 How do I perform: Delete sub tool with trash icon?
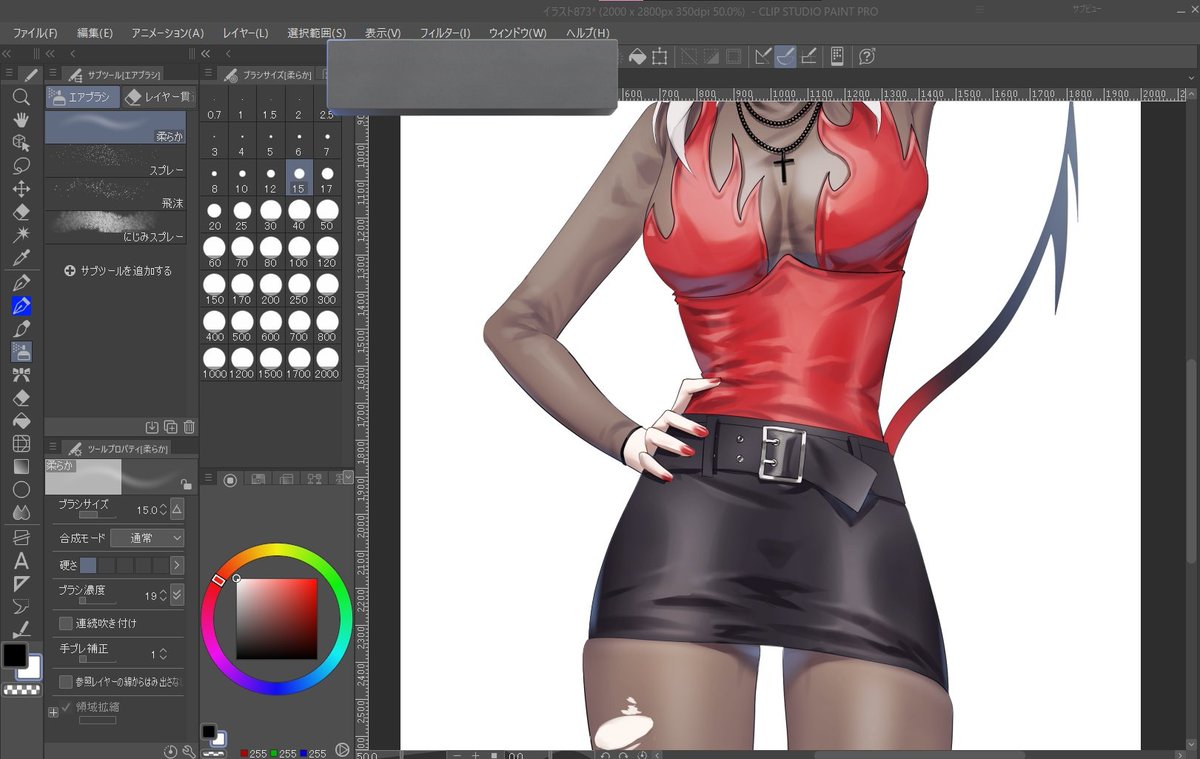point(189,427)
